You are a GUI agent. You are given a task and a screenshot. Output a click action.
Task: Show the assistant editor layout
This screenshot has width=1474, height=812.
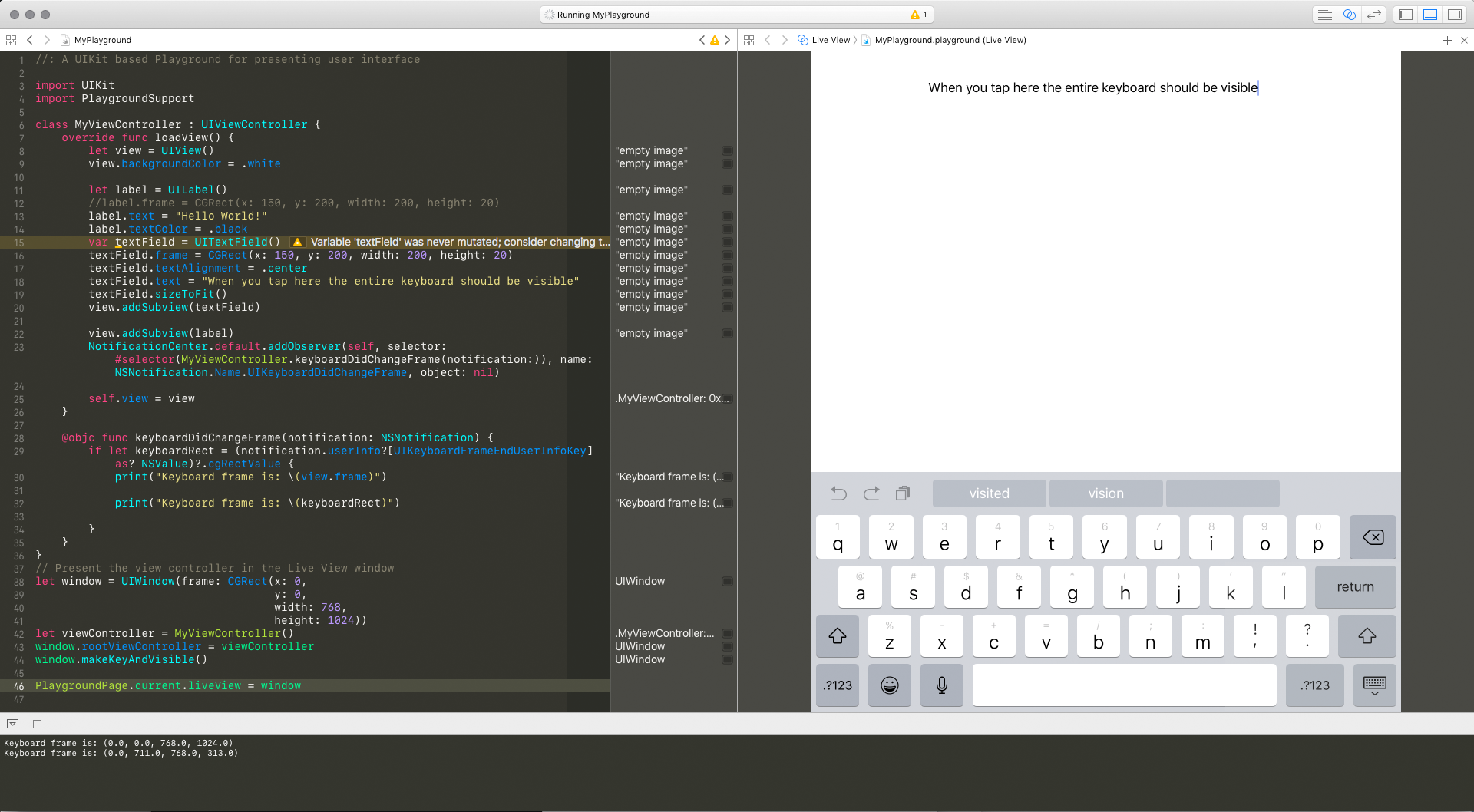pos(1349,15)
